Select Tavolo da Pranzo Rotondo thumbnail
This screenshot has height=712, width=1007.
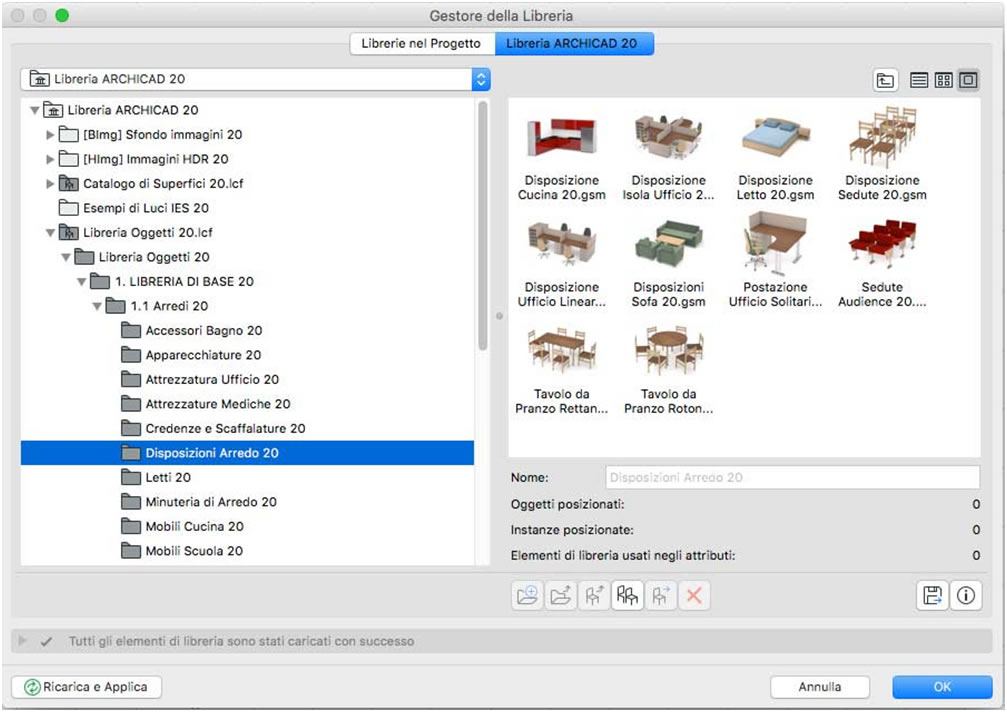[669, 370]
